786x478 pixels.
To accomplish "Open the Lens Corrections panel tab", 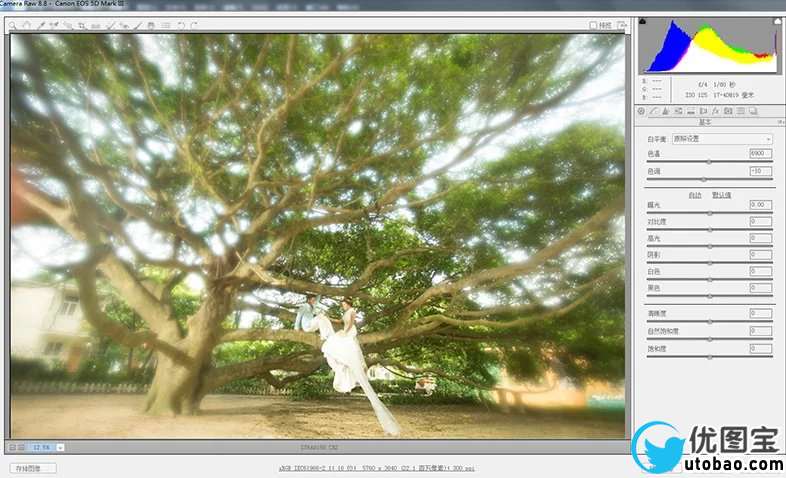I will 703,111.
